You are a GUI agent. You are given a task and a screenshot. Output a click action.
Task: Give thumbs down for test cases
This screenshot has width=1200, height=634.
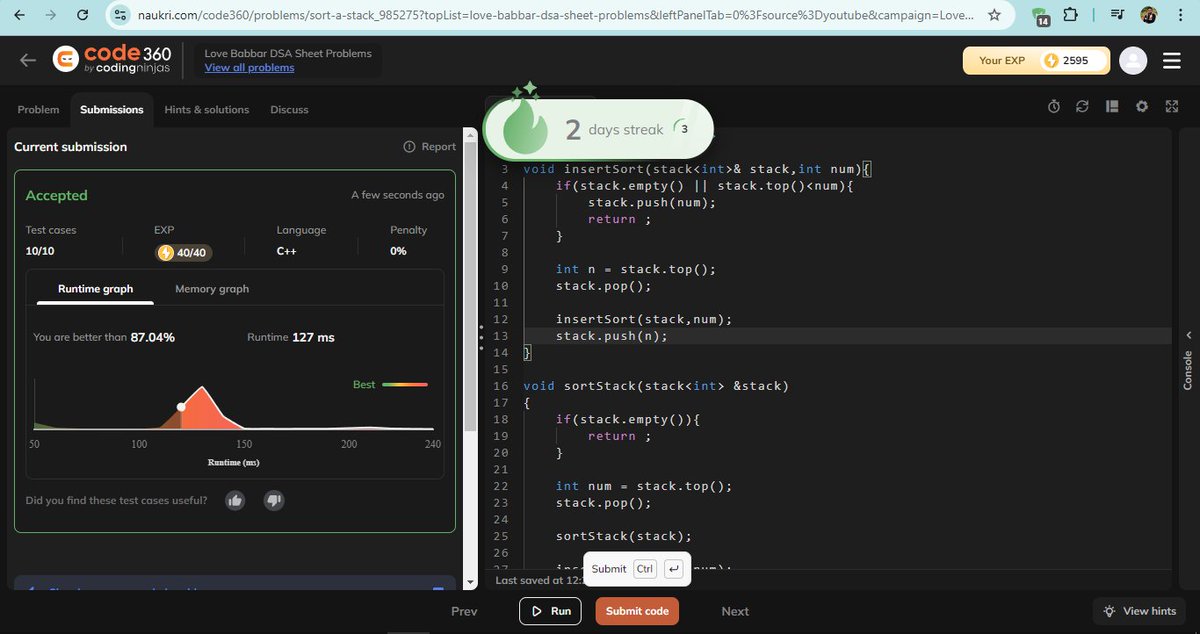[x=274, y=500]
